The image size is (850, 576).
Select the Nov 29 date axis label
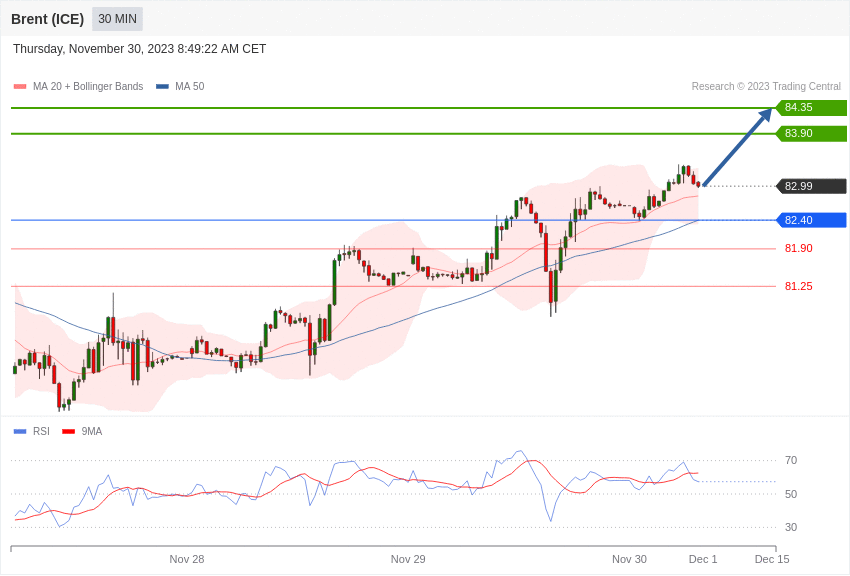click(x=408, y=559)
